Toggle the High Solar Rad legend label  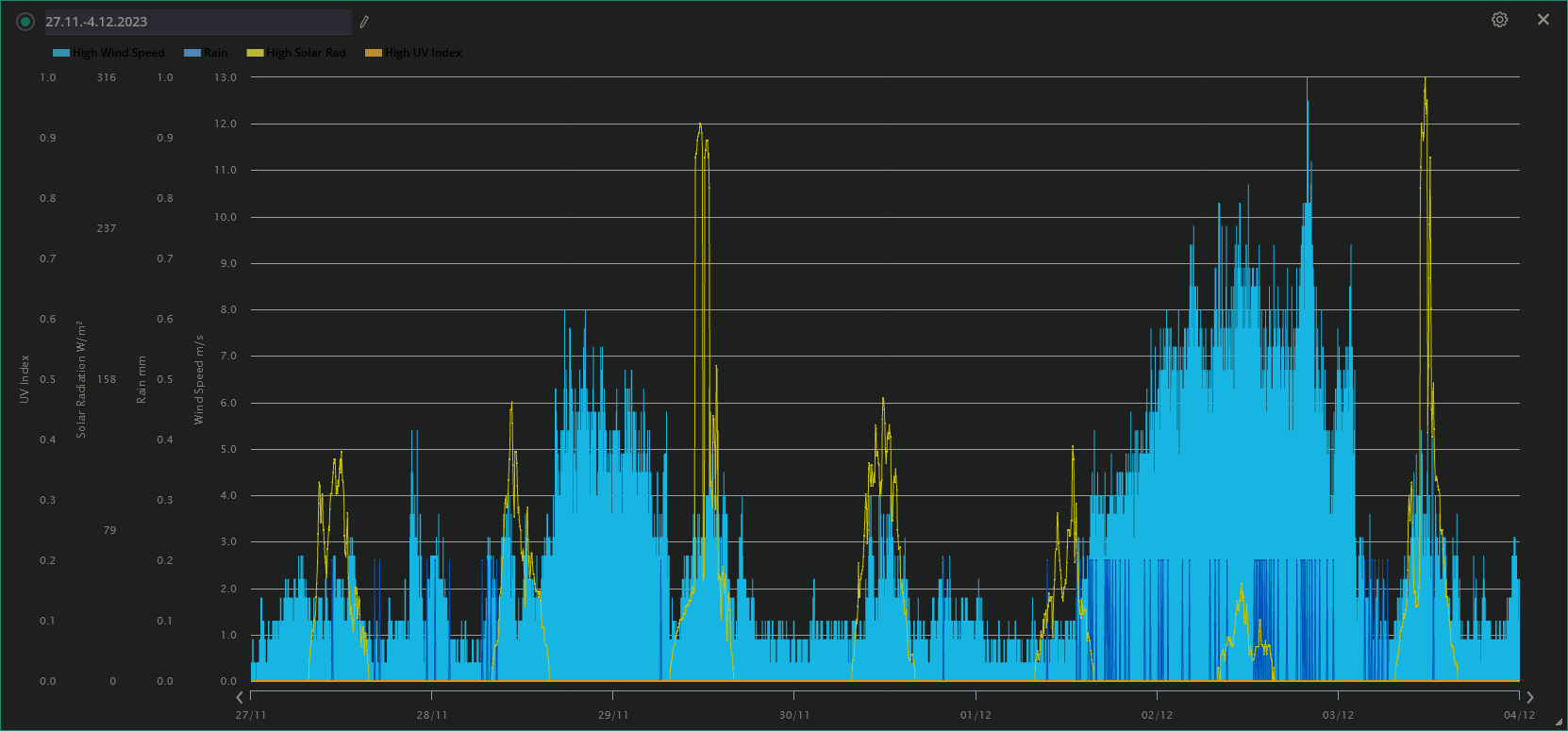pos(306,53)
